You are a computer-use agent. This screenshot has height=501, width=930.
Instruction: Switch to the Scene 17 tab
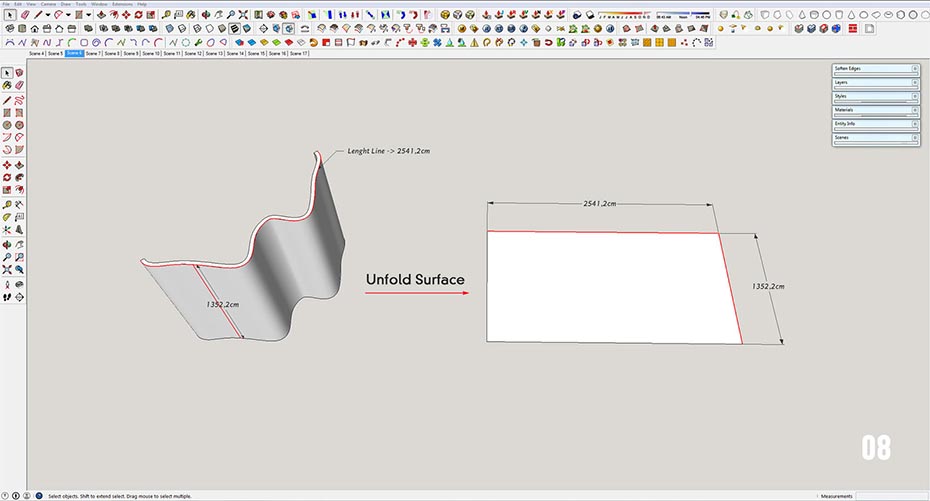(299, 53)
